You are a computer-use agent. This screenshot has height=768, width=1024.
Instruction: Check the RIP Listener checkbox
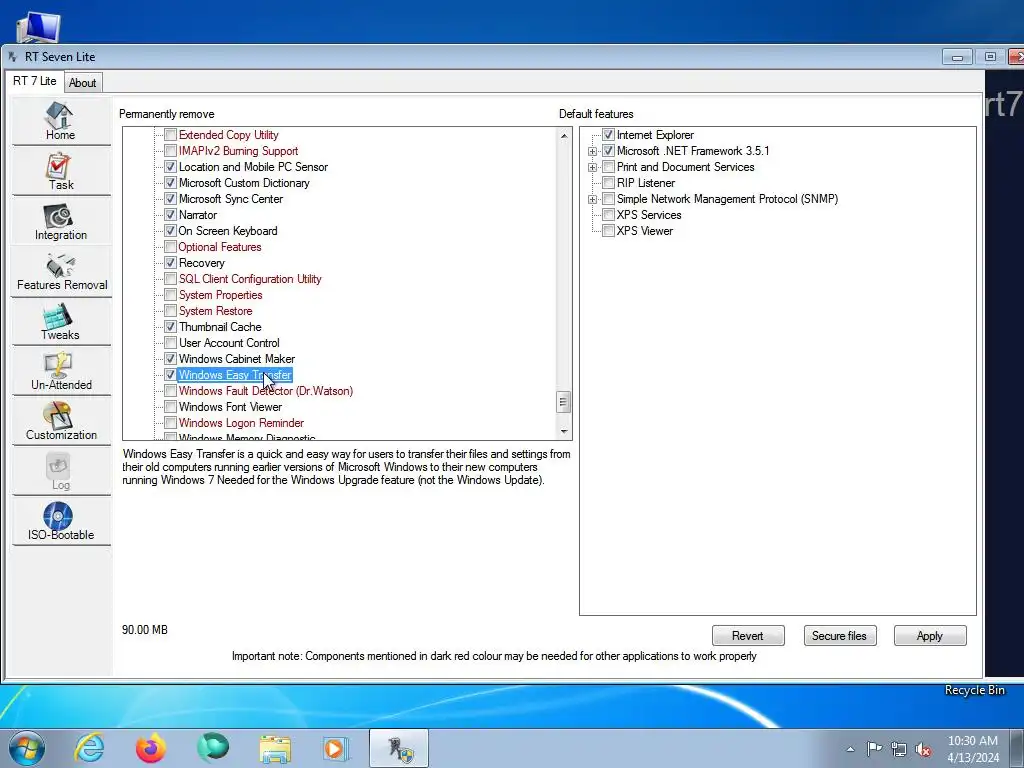click(x=608, y=183)
